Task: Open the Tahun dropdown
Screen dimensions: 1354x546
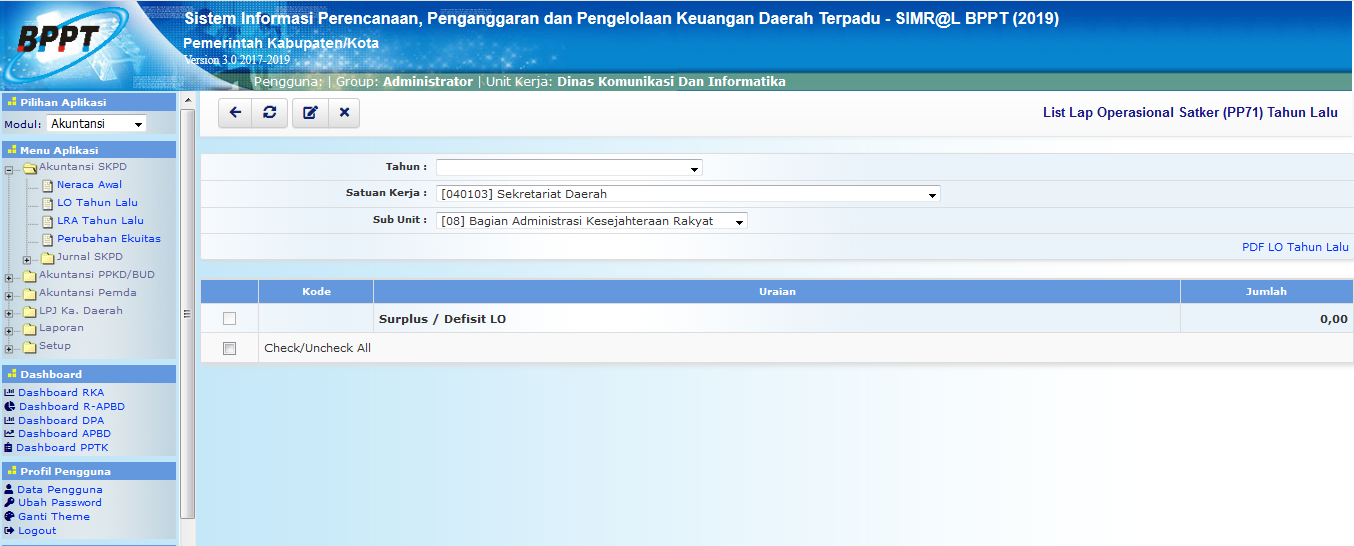Action: tap(569, 168)
